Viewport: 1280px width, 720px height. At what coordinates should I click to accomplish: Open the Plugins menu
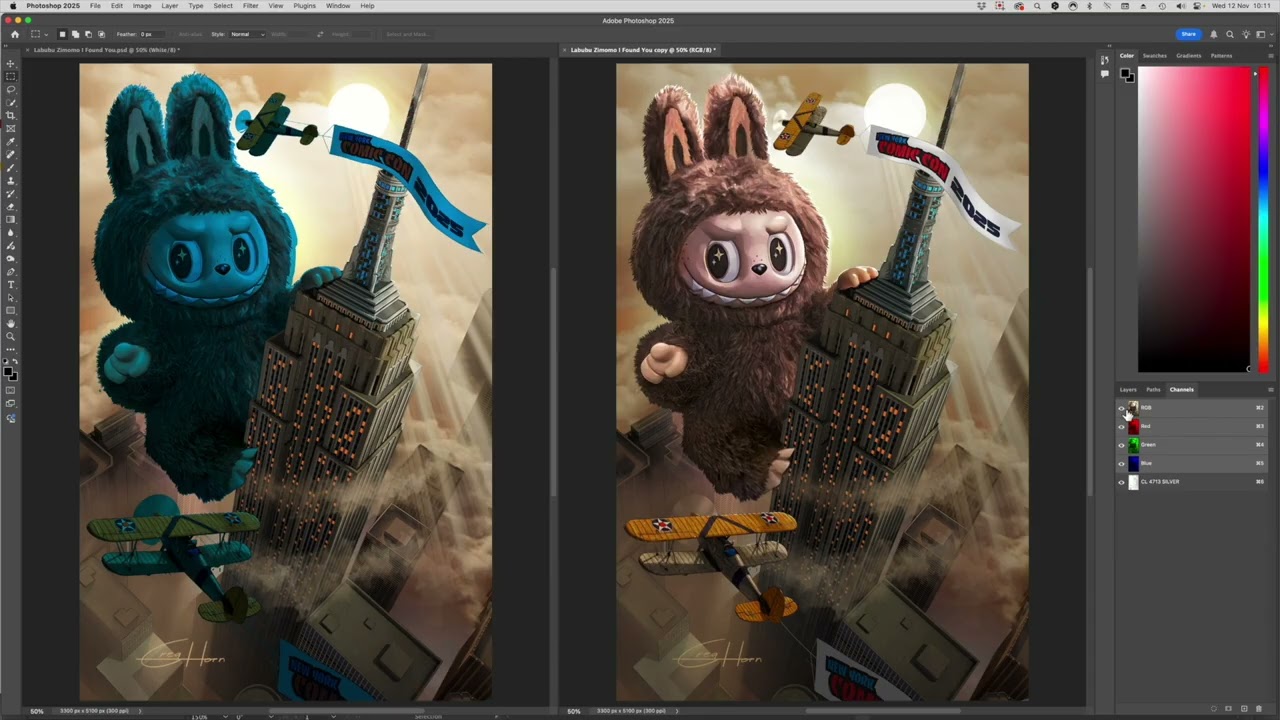tap(304, 6)
